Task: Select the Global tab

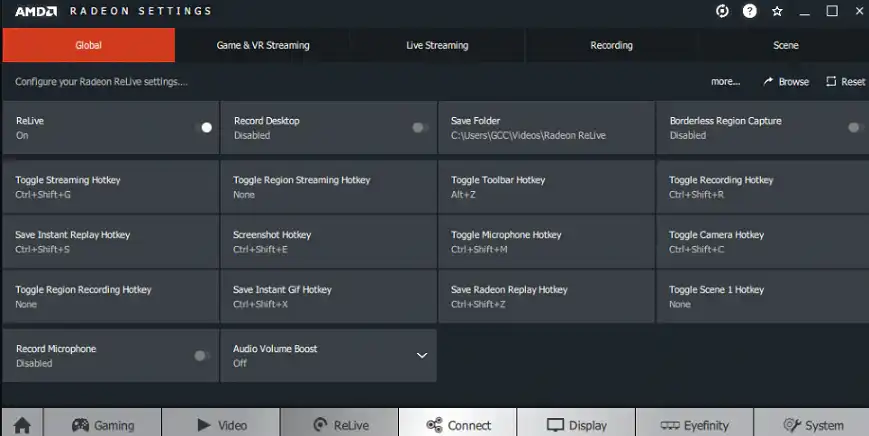Action: (x=89, y=45)
